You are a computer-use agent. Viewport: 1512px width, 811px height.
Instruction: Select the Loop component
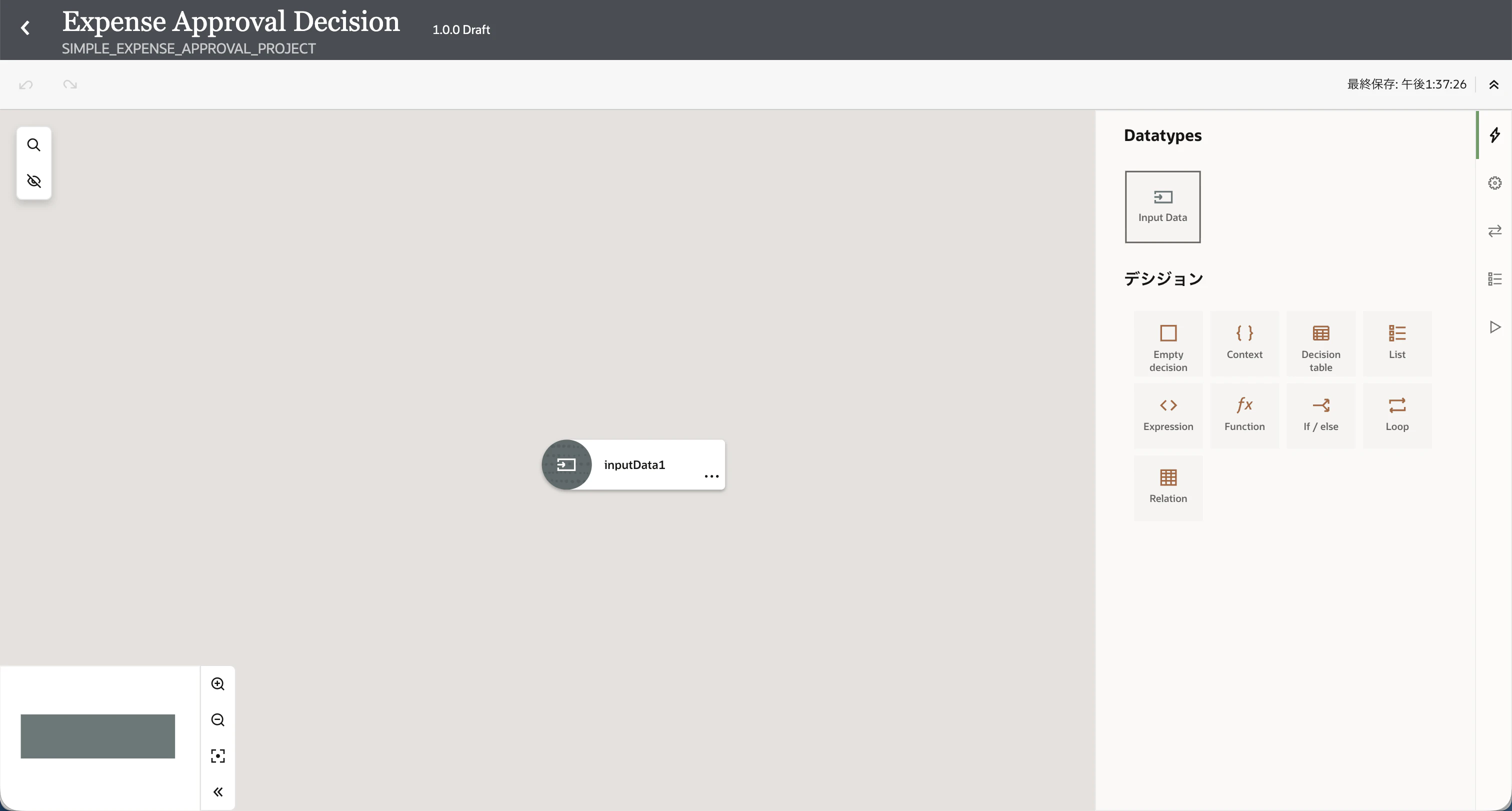1397,415
